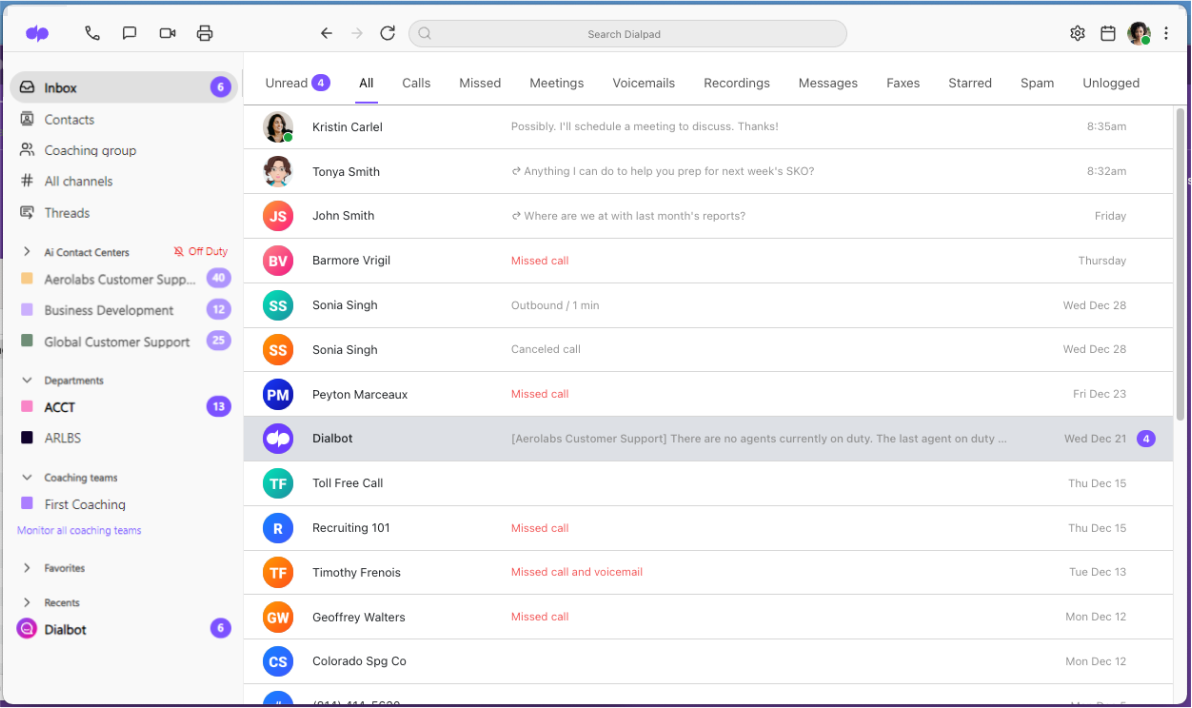
Task: Expand the Favorites section
Action: coord(28,567)
